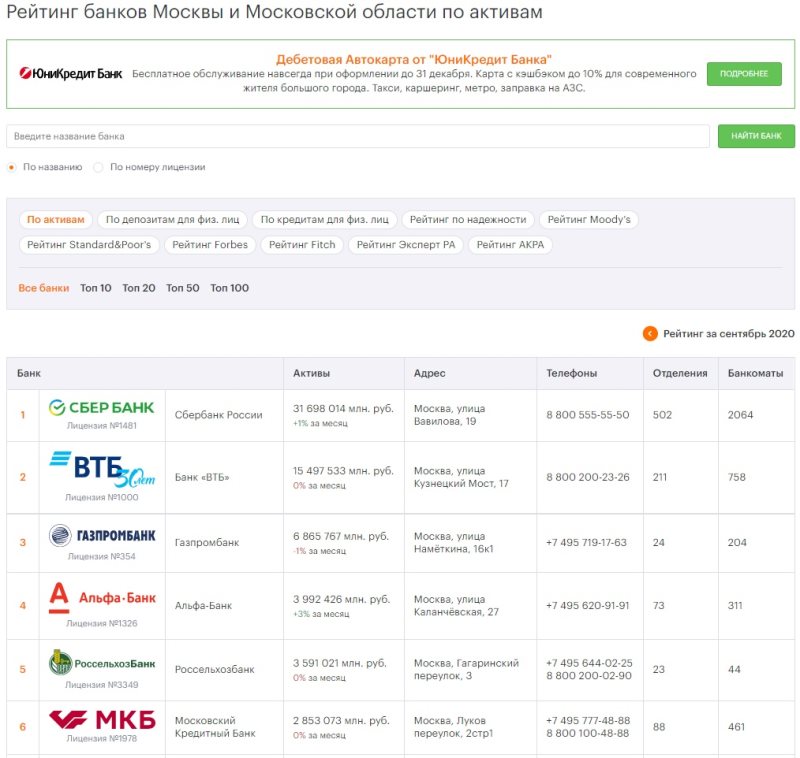The width and height of the screenshot is (800, 758).
Task: Open «Рейтинг за сентябрь 2020» link
Action: (729, 334)
